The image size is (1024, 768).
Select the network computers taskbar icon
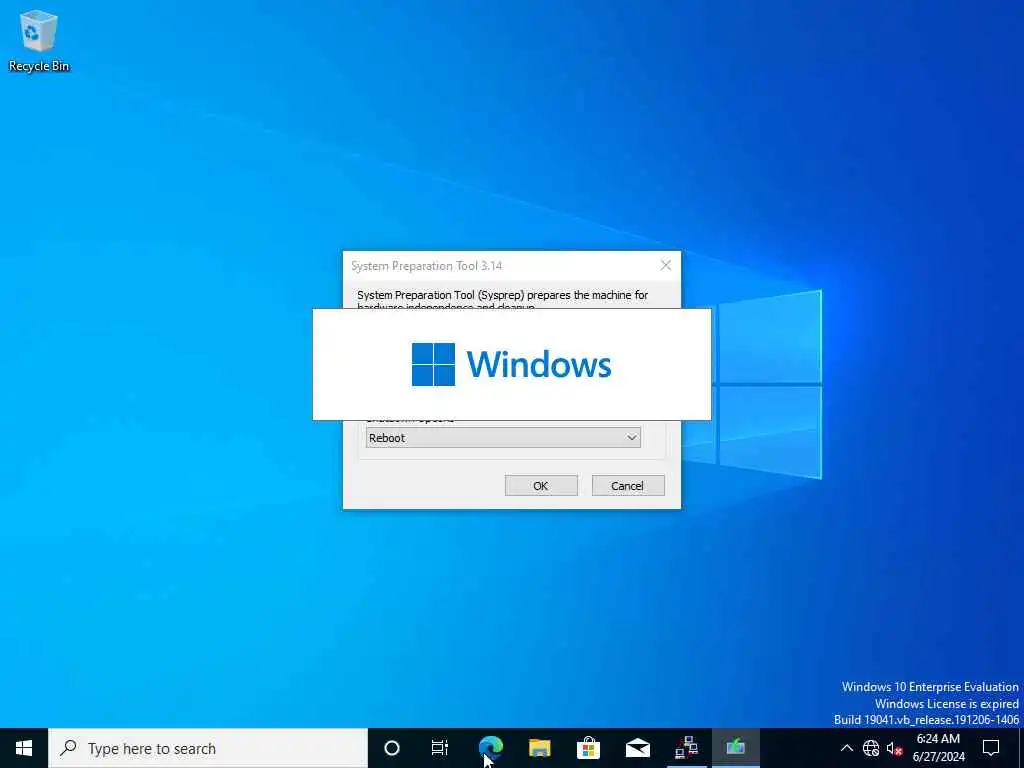pos(686,748)
